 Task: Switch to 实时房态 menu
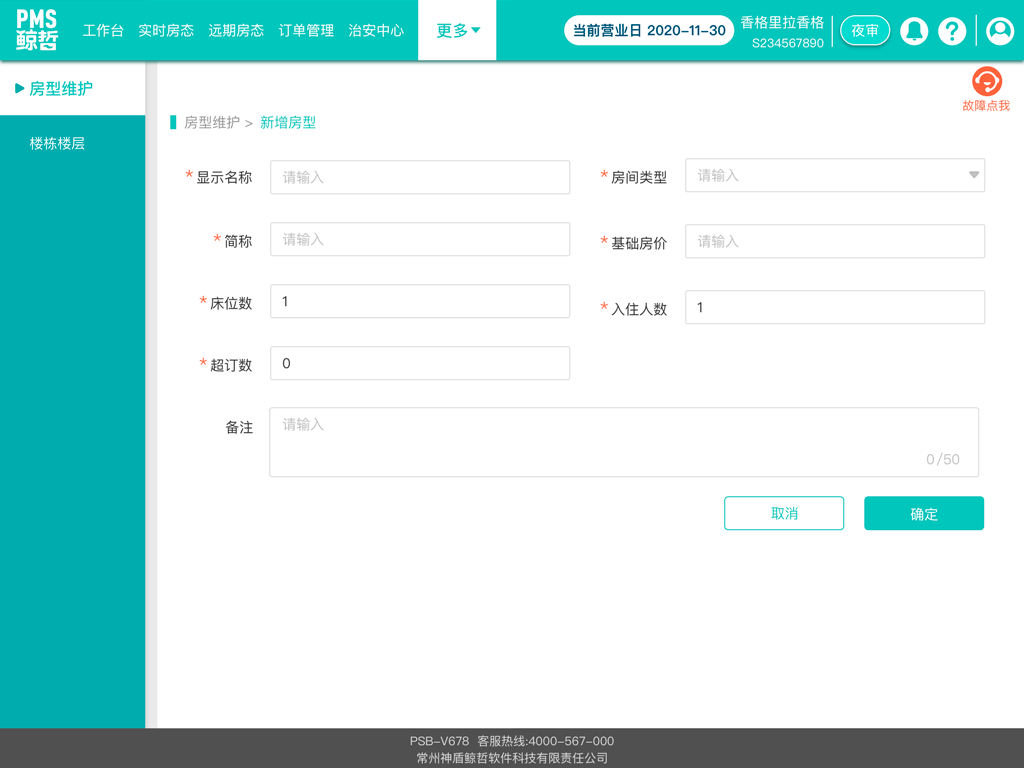pos(166,31)
